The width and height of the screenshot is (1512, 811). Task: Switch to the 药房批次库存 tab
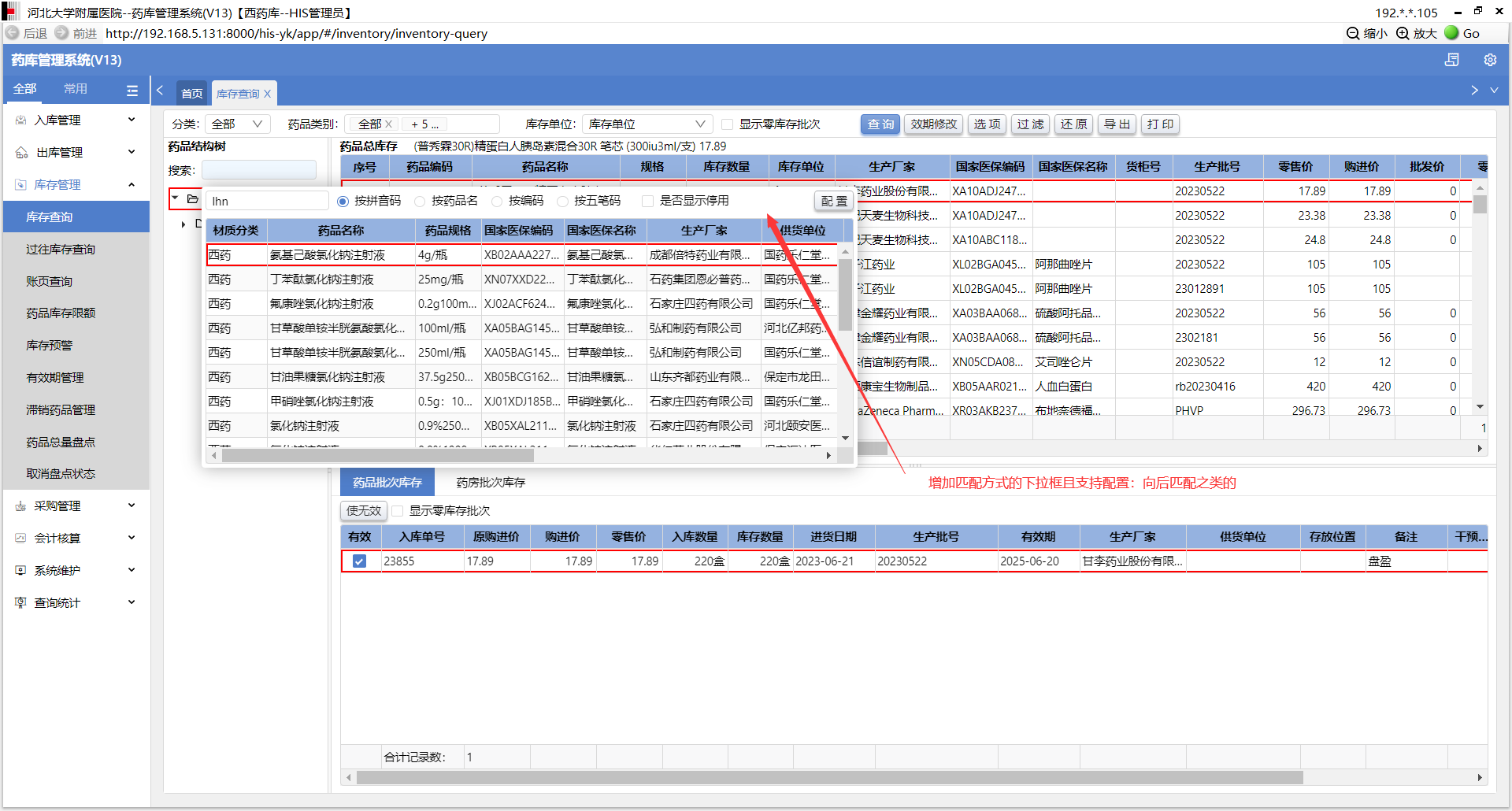tap(491, 483)
